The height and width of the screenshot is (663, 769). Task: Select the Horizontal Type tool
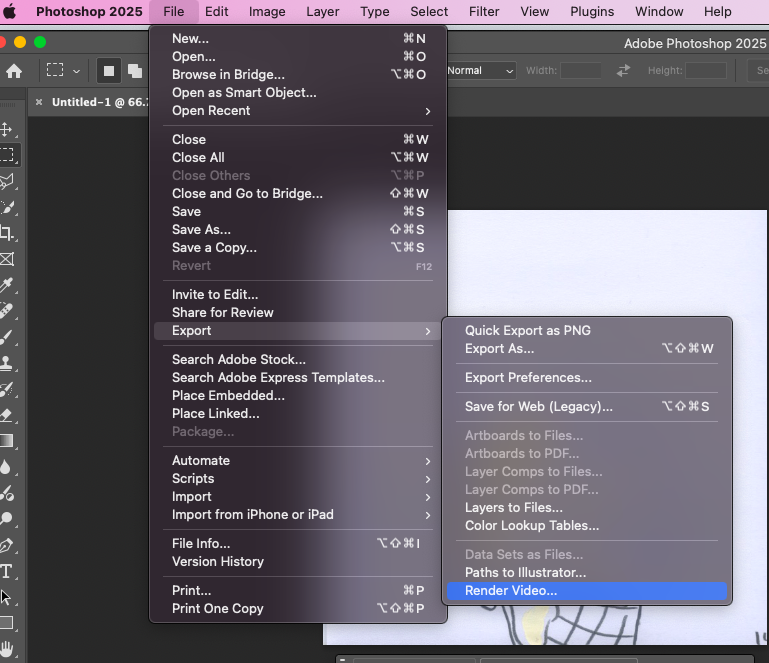[x=6, y=571]
